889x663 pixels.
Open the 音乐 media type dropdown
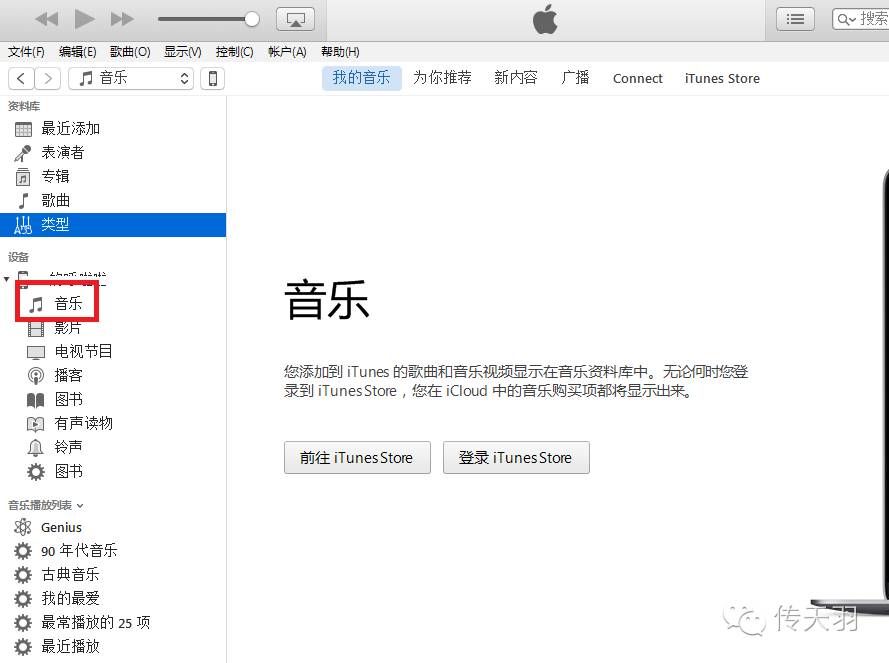131,78
